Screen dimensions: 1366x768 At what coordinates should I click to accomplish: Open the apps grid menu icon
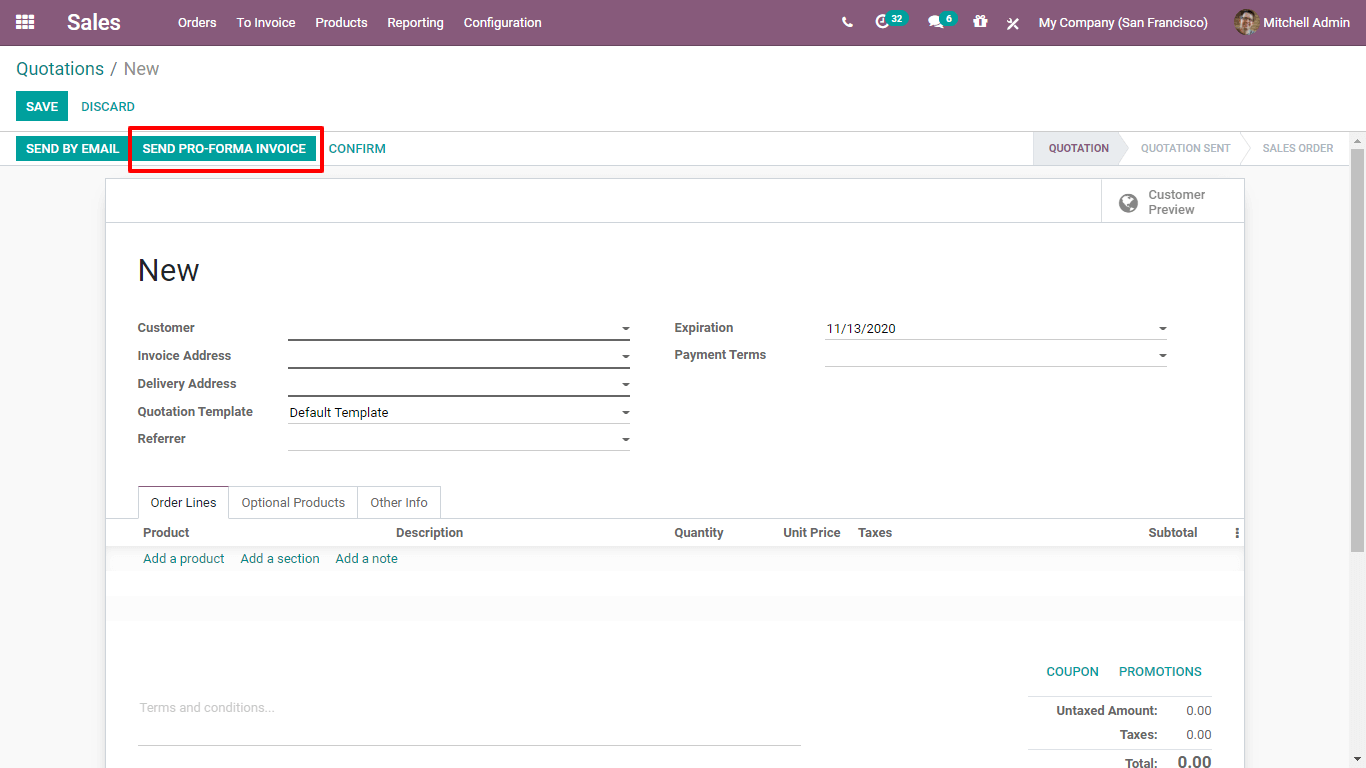(25, 22)
